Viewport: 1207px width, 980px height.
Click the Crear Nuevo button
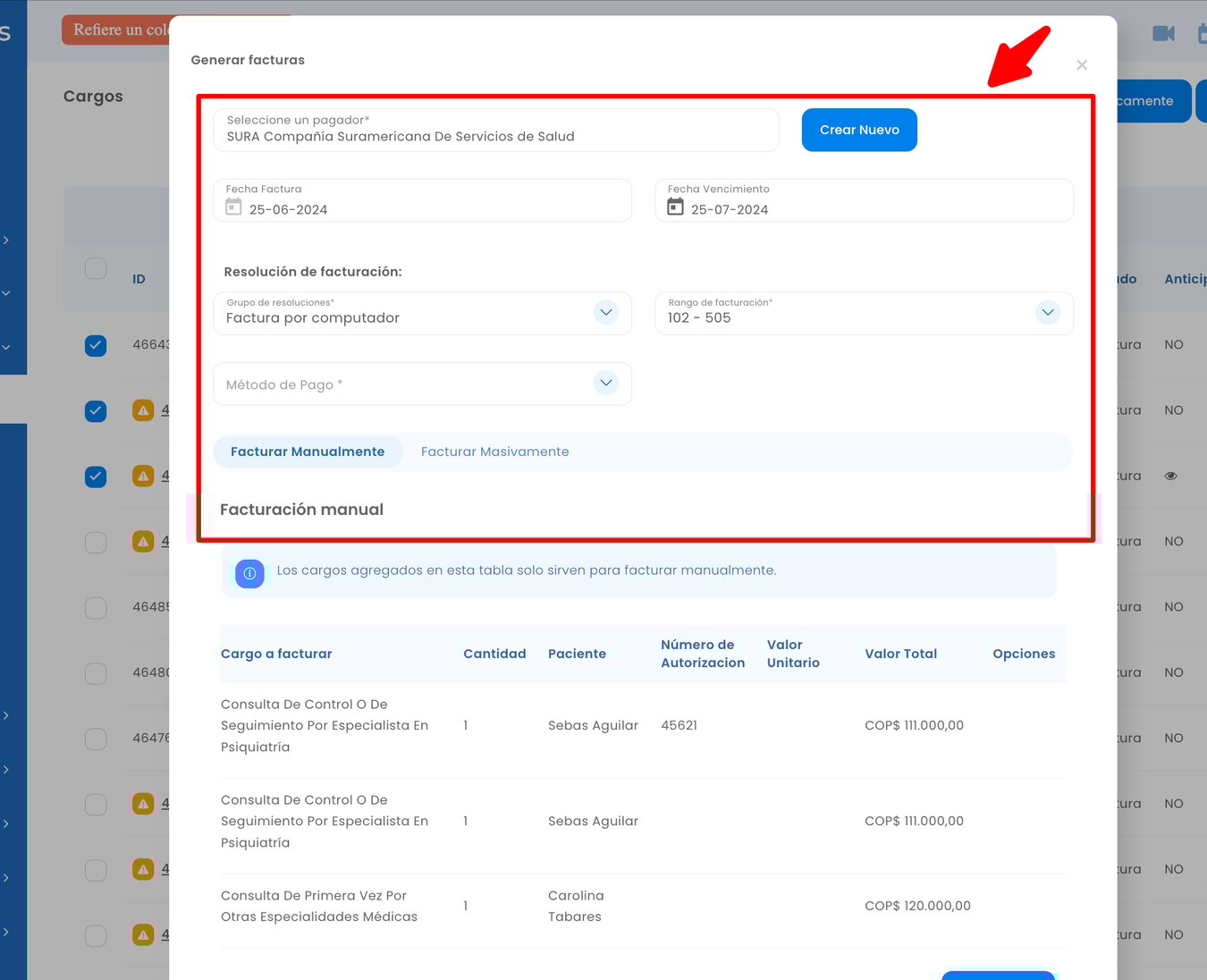[x=858, y=130]
